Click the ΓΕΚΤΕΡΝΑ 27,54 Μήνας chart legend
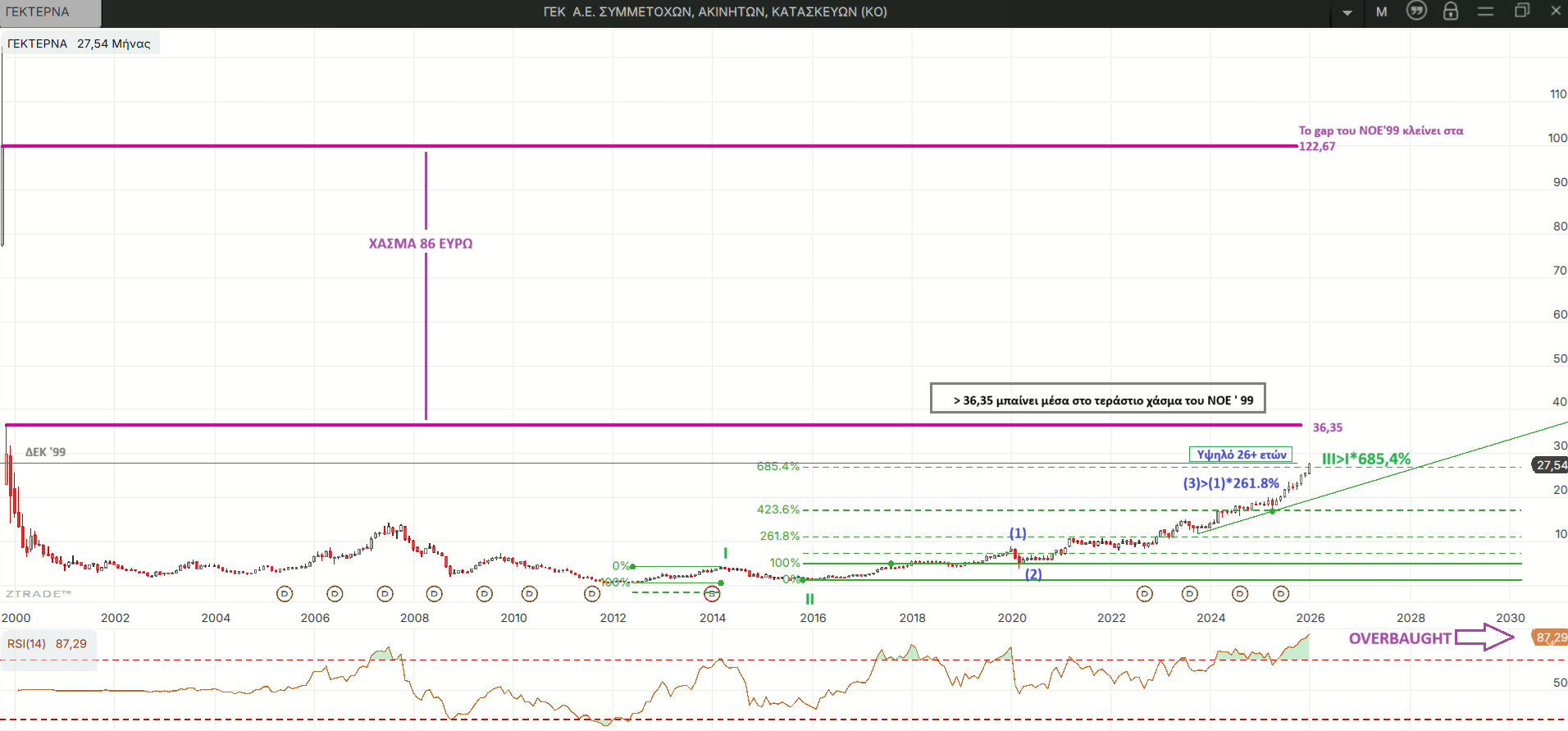Image resolution: width=1568 pixels, height=731 pixels. (80, 43)
